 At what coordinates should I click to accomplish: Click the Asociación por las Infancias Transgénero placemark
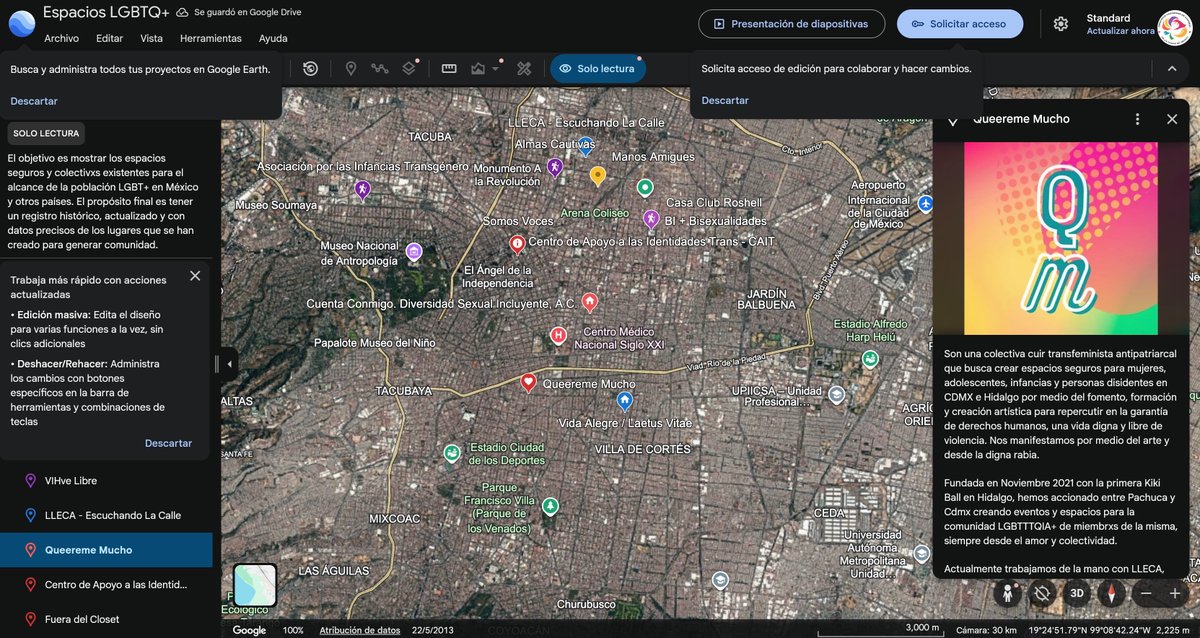pyautogui.click(x=362, y=189)
